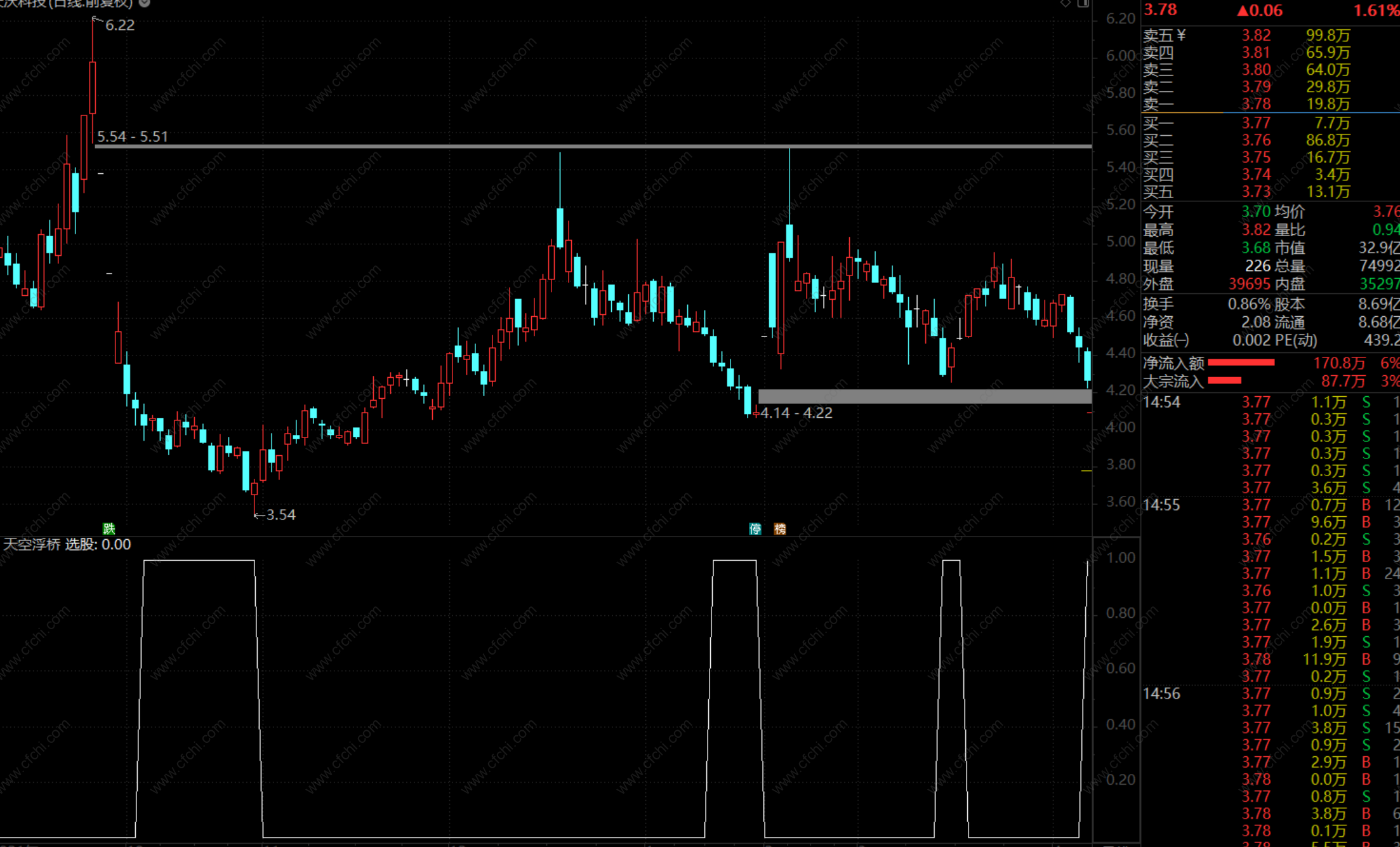This screenshot has height=847, width=1400.
Task: Select the 11.9万 buy trade row
Action: (x=1324, y=660)
